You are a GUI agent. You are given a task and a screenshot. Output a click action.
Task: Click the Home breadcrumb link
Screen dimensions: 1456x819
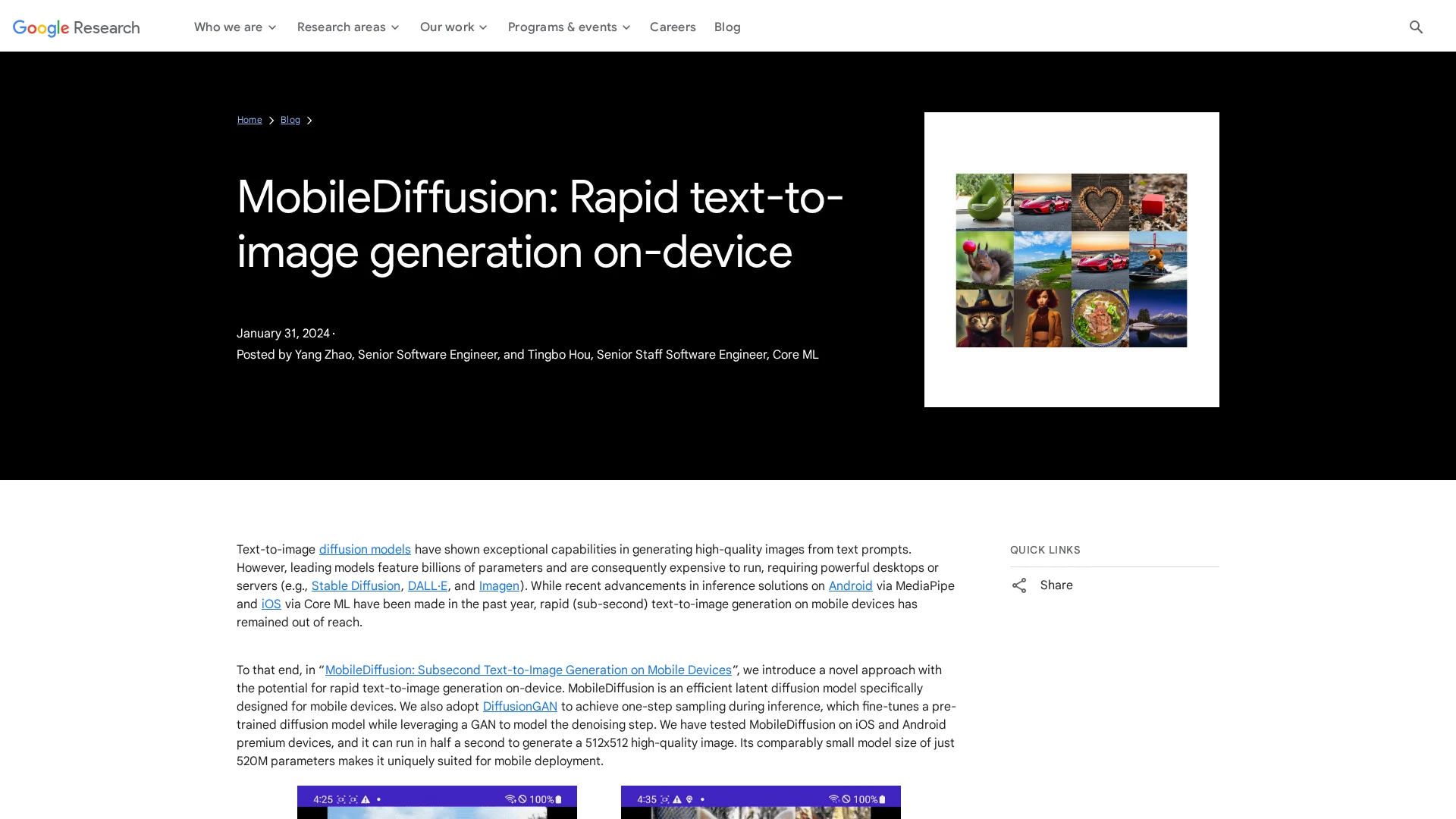(x=249, y=120)
